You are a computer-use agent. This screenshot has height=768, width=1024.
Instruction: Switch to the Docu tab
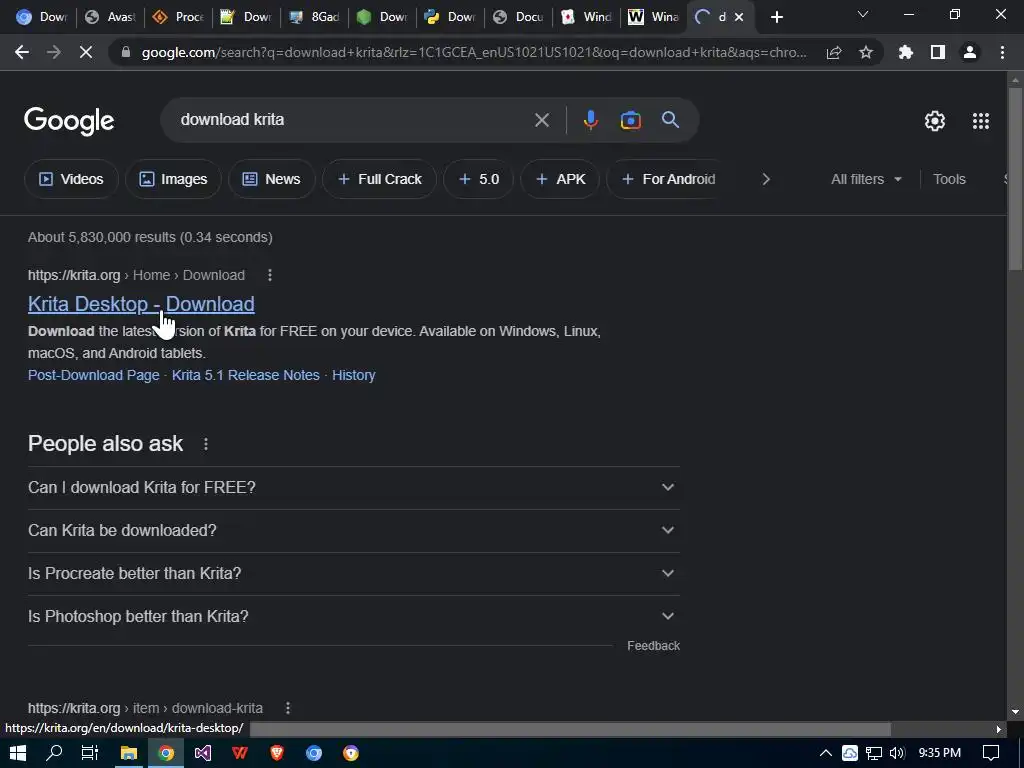pos(519,17)
